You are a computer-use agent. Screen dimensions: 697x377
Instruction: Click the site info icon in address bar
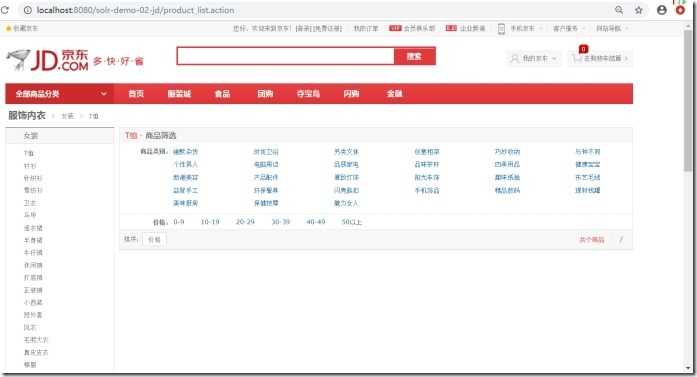[x=28, y=10]
